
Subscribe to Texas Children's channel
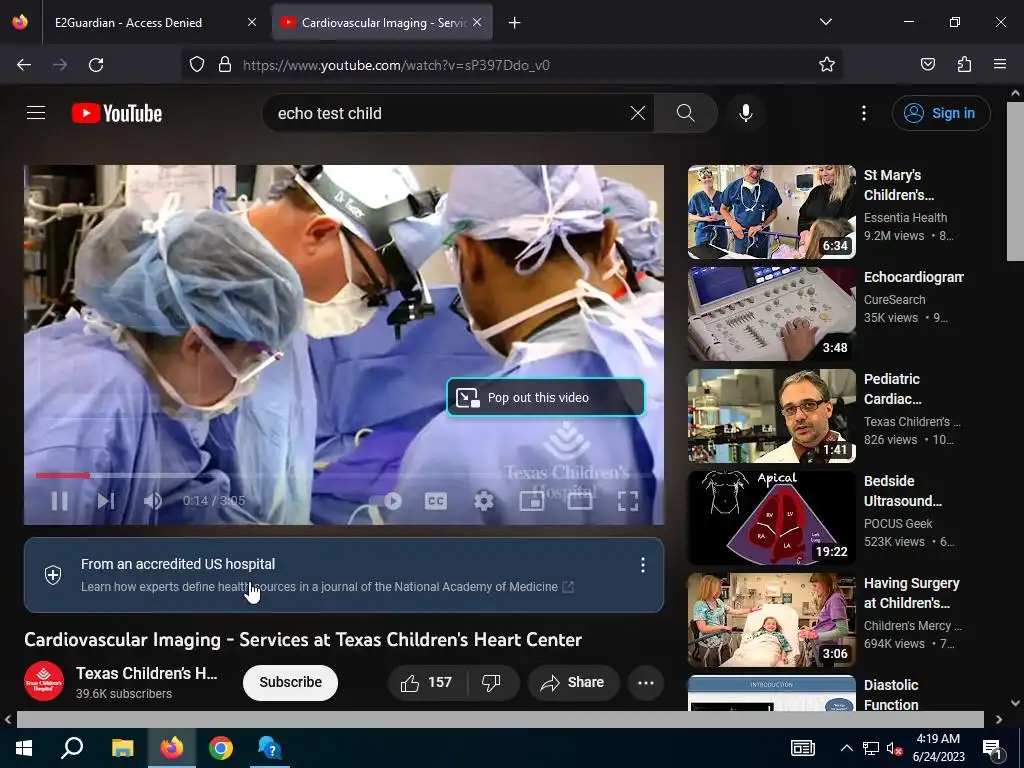pos(291,682)
